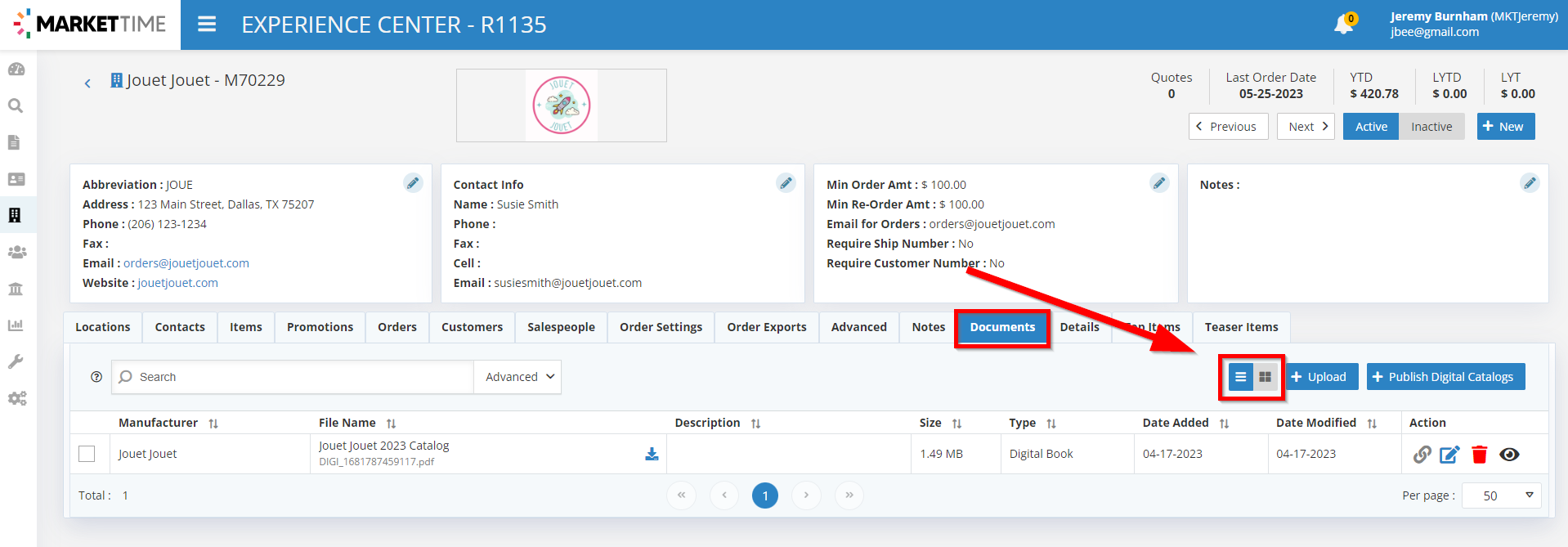Open manufacturers building icon in sidebar
The height and width of the screenshot is (547, 1568).
15,215
